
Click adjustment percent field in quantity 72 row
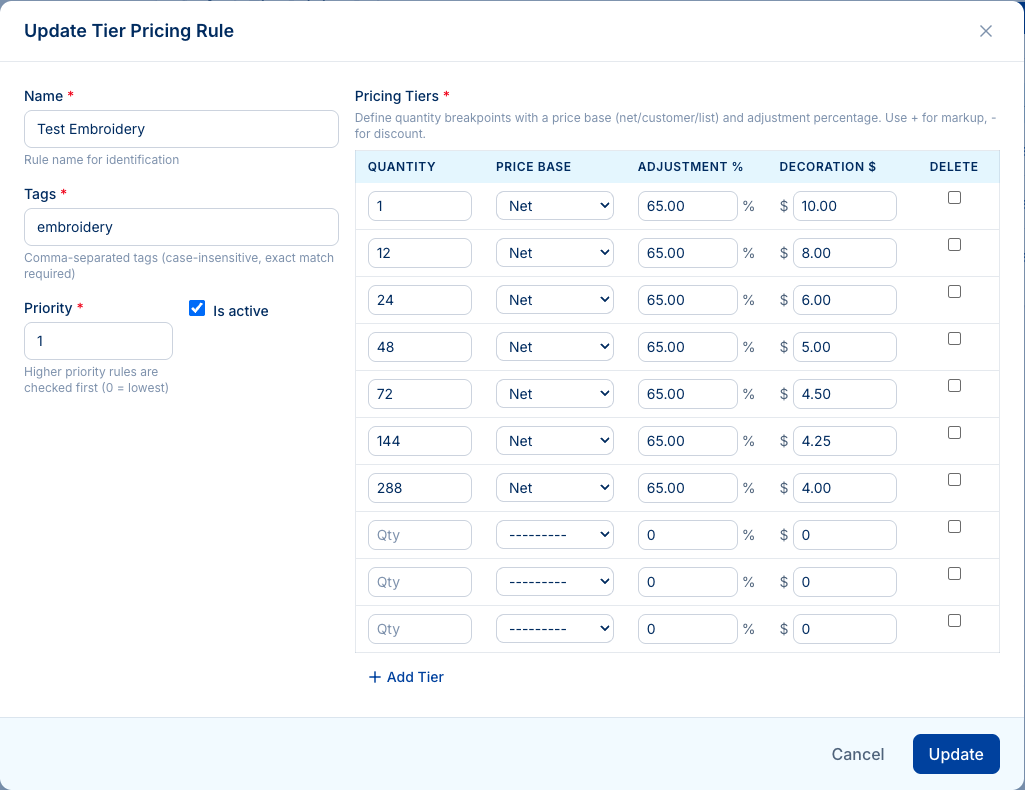click(688, 394)
